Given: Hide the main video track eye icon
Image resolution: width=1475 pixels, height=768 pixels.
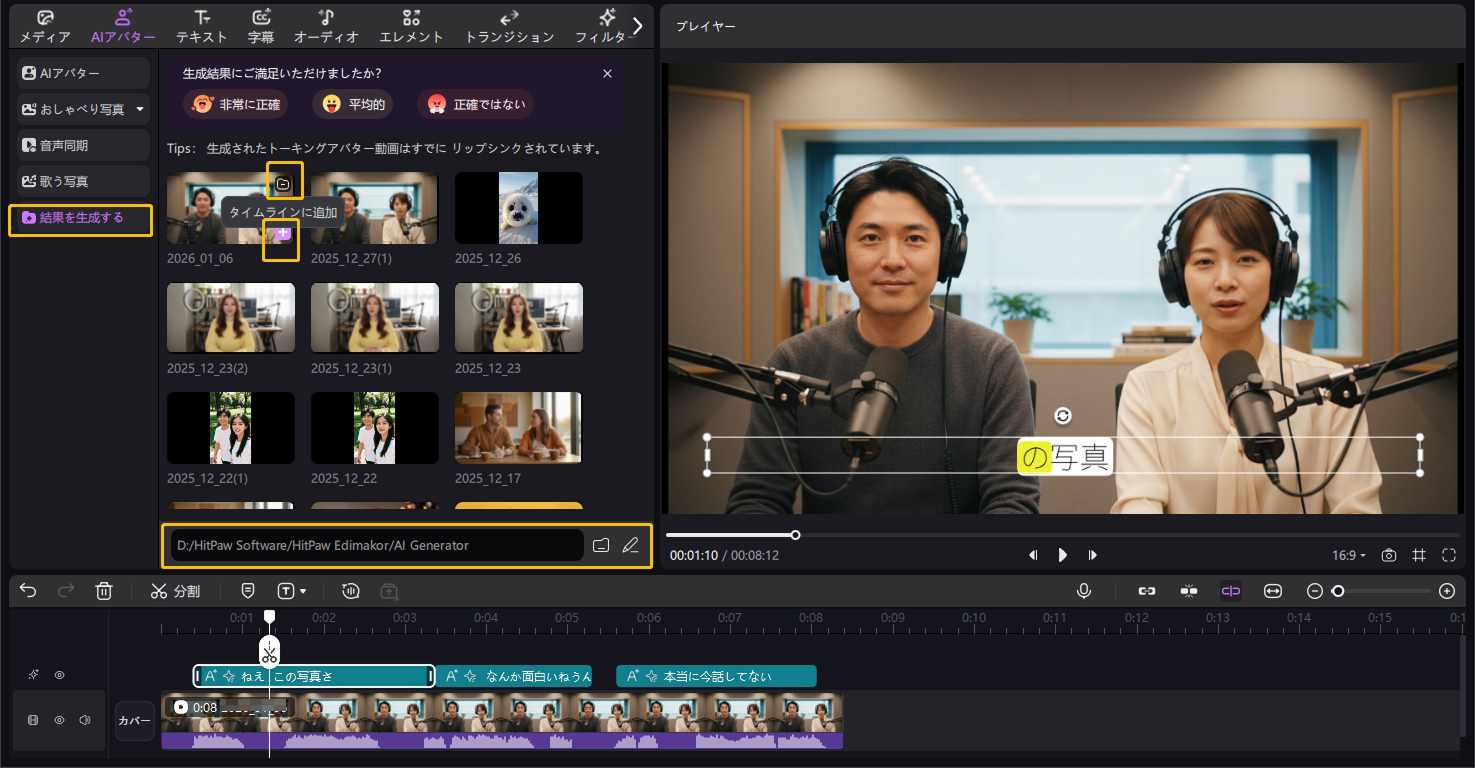Looking at the screenshot, I should pyautogui.click(x=59, y=720).
